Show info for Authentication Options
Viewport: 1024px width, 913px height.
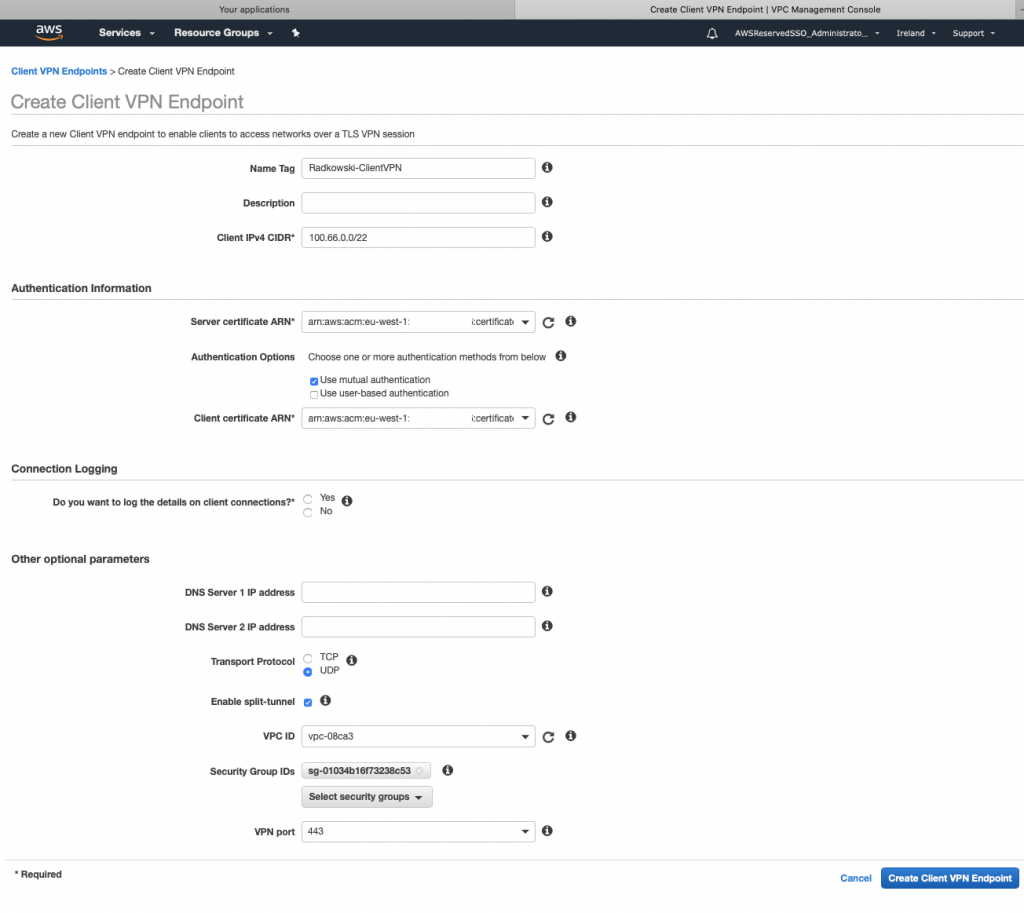coord(561,356)
